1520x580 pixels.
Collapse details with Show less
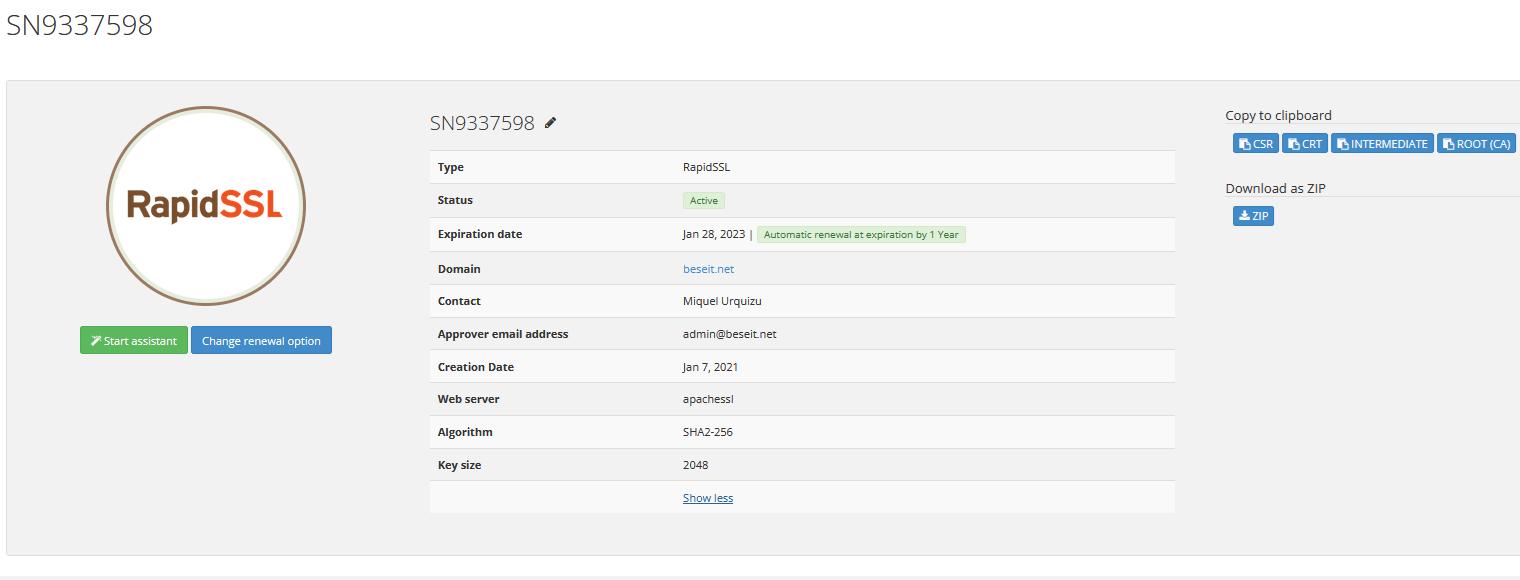click(x=708, y=498)
